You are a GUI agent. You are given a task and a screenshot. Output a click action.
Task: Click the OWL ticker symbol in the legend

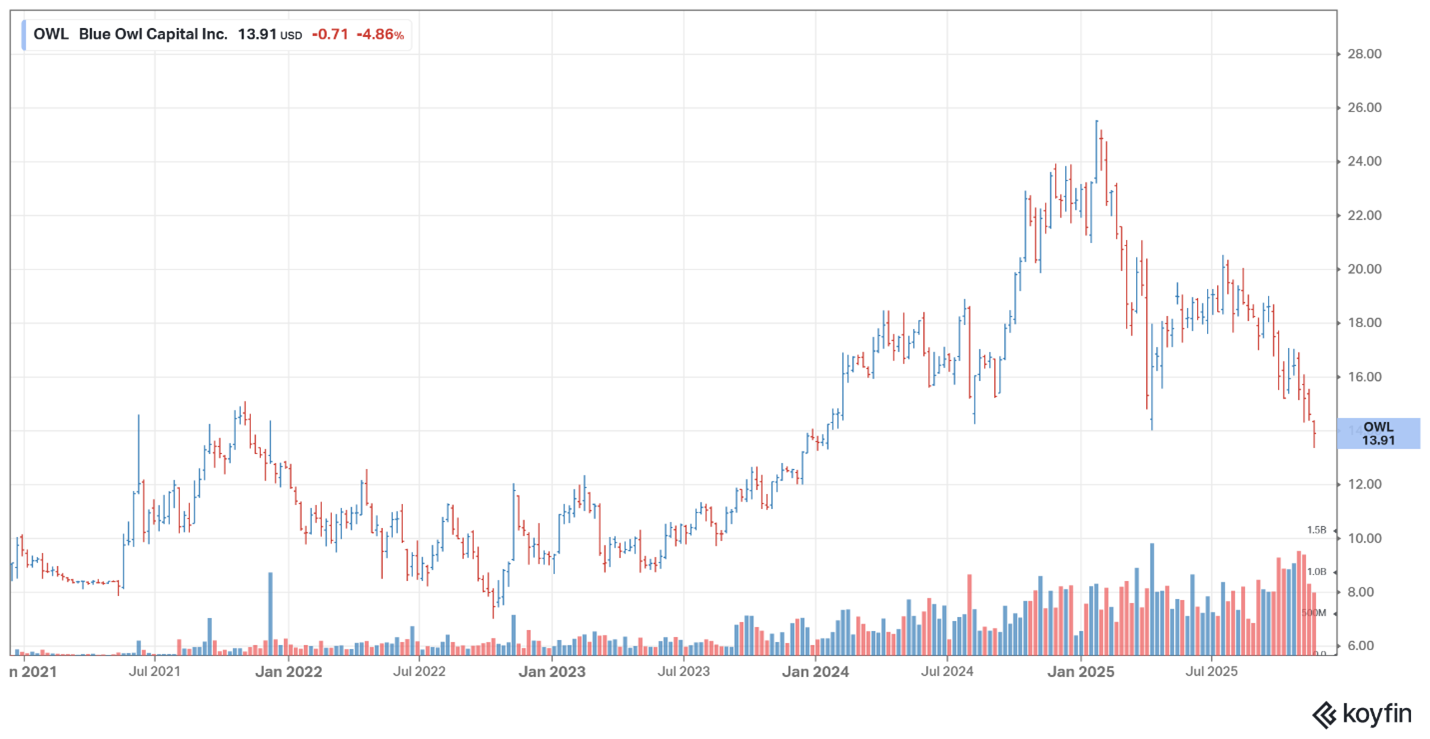pos(51,34)
